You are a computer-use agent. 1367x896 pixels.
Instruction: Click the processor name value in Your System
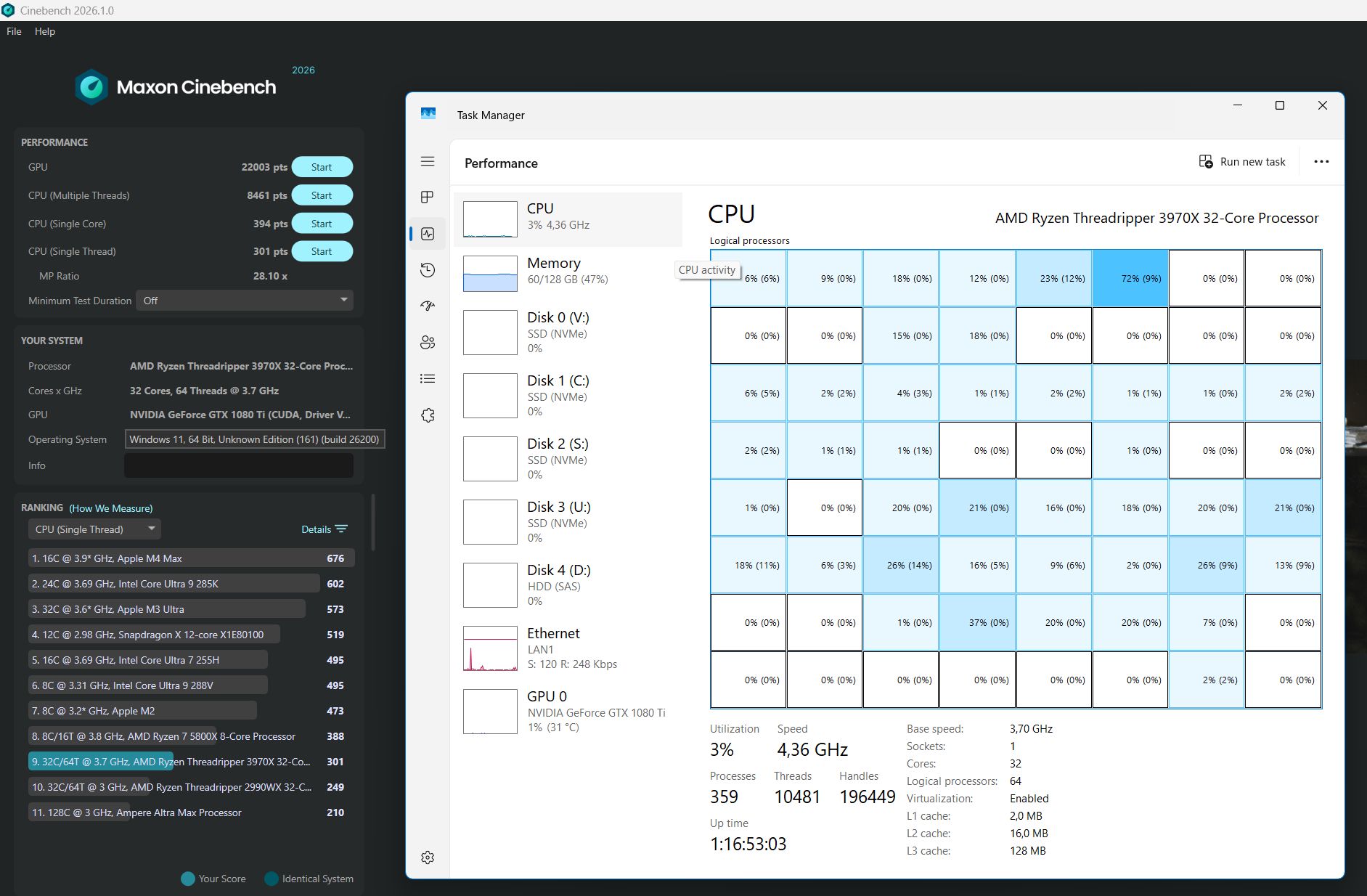[x=241, y=366]
